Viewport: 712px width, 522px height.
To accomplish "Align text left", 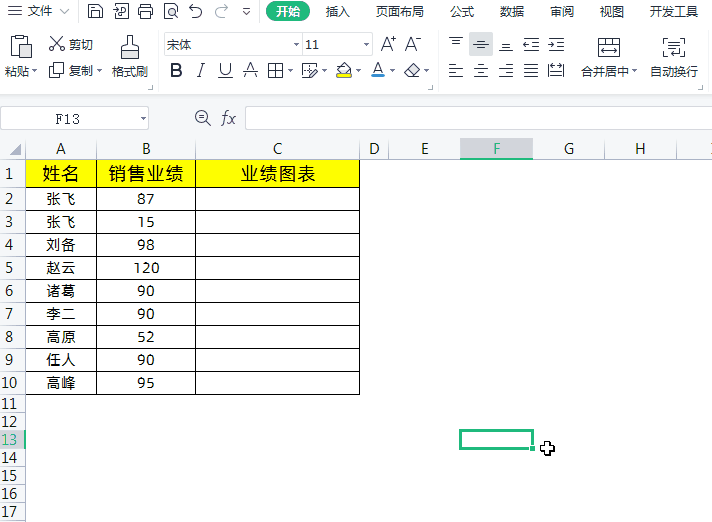I will coord(456,70).
